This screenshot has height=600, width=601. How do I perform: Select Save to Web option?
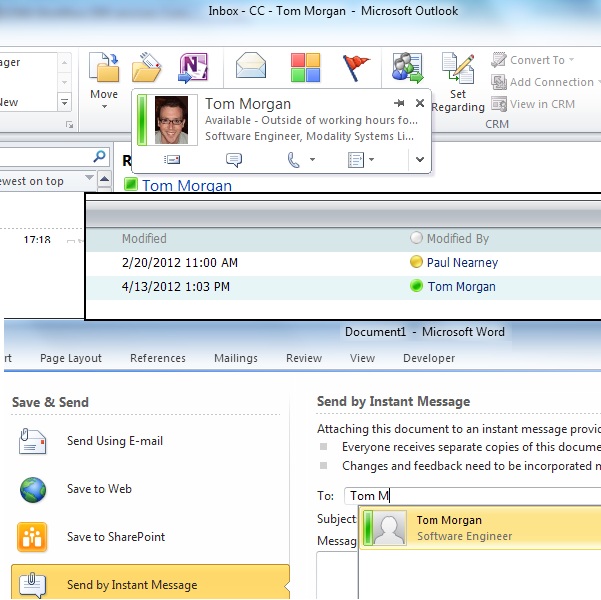point(150,489)
